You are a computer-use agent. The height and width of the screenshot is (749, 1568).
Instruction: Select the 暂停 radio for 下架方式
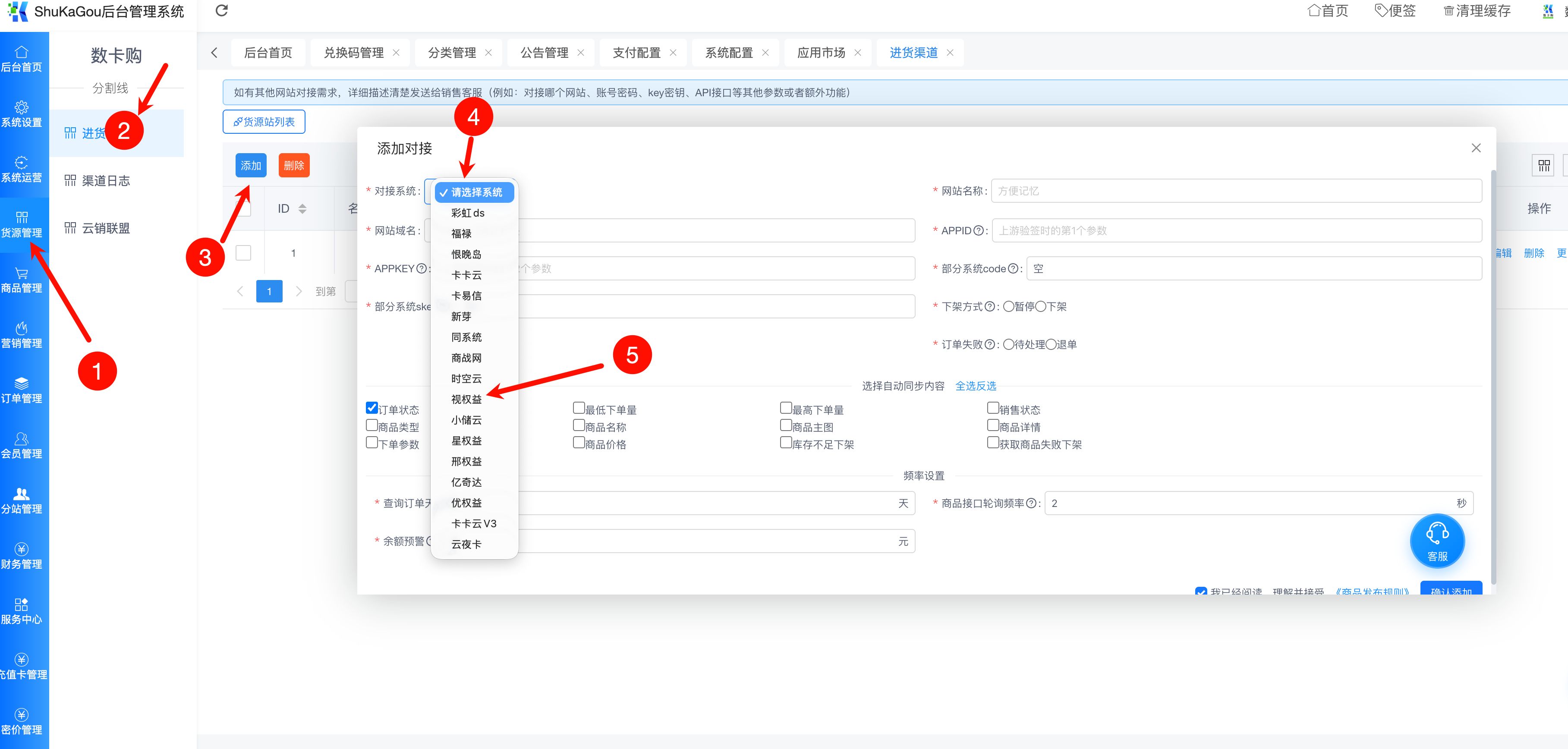pos(1009,307)
